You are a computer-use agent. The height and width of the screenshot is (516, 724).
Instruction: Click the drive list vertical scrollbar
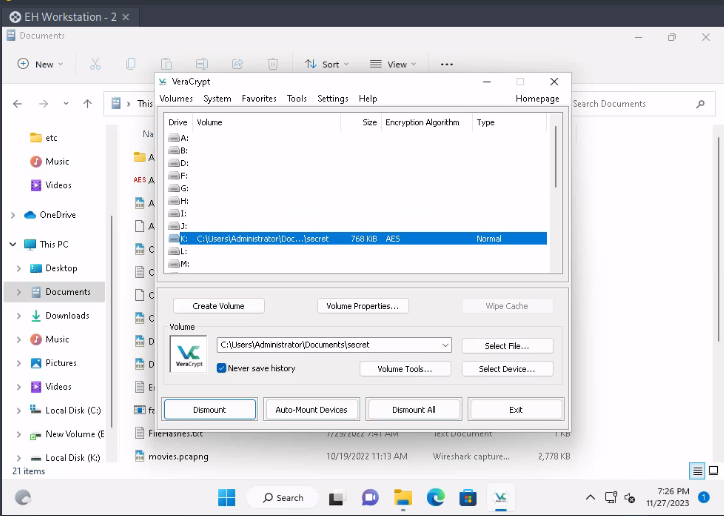[x=555, y=155]
